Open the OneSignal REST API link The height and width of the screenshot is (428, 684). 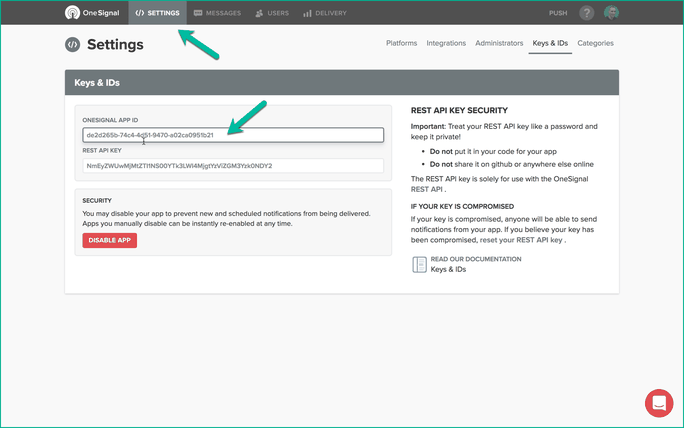pyautogui.click(x=426, y=189)
